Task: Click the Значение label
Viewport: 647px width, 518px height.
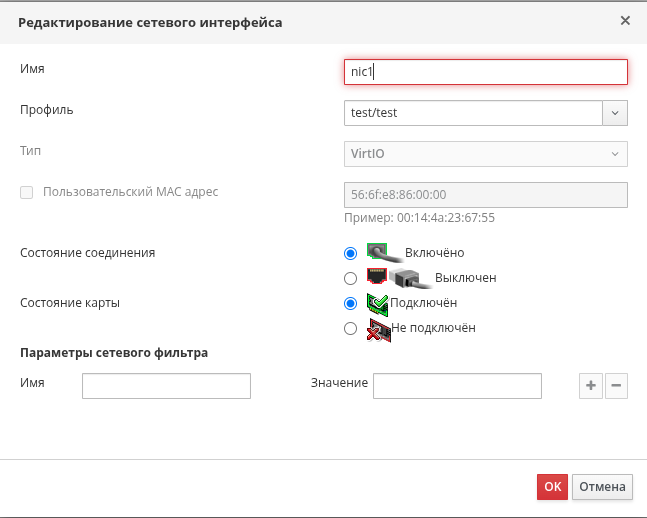Action: 339,383
